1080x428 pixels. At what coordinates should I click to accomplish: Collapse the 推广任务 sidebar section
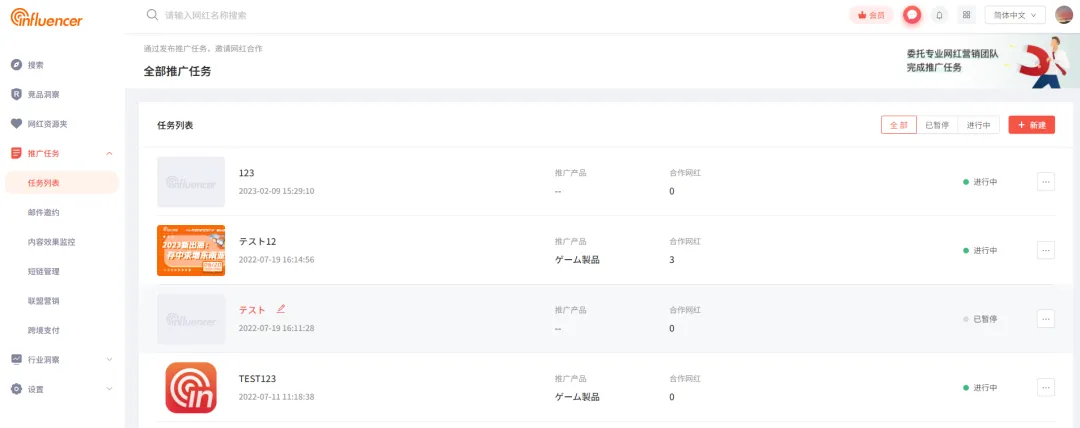click(110, 154)
